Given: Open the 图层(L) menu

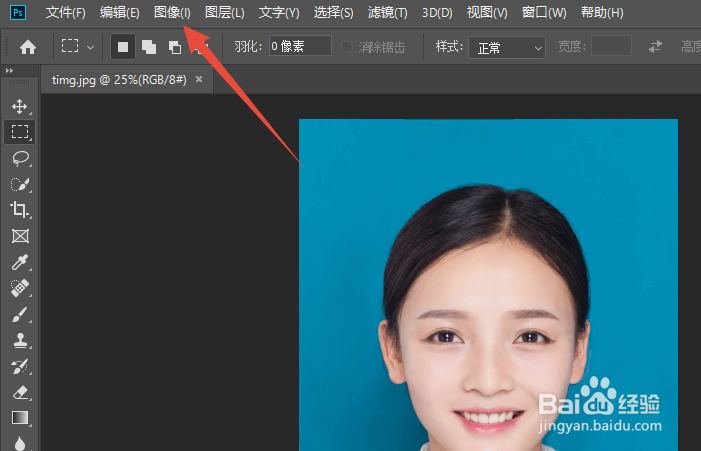Looking at the screenshot, I should (x=224, y=13).
